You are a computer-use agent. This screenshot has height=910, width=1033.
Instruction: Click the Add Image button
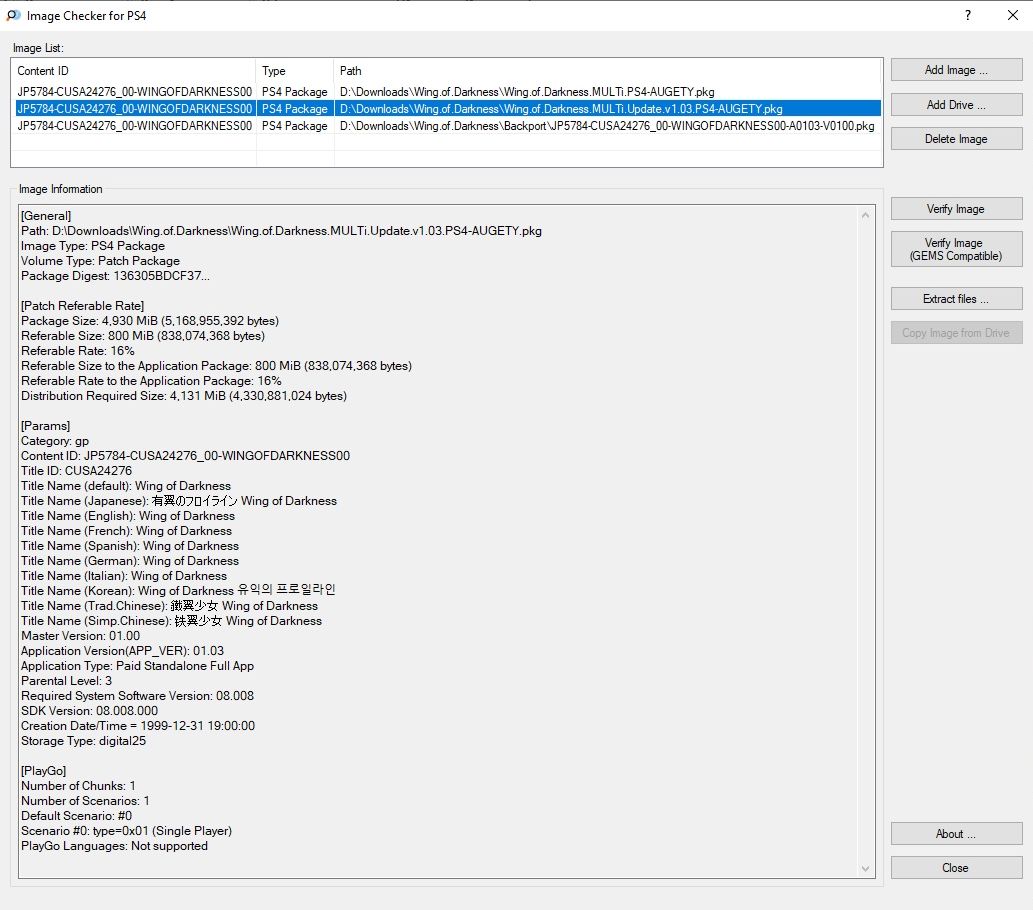(956, 70)
